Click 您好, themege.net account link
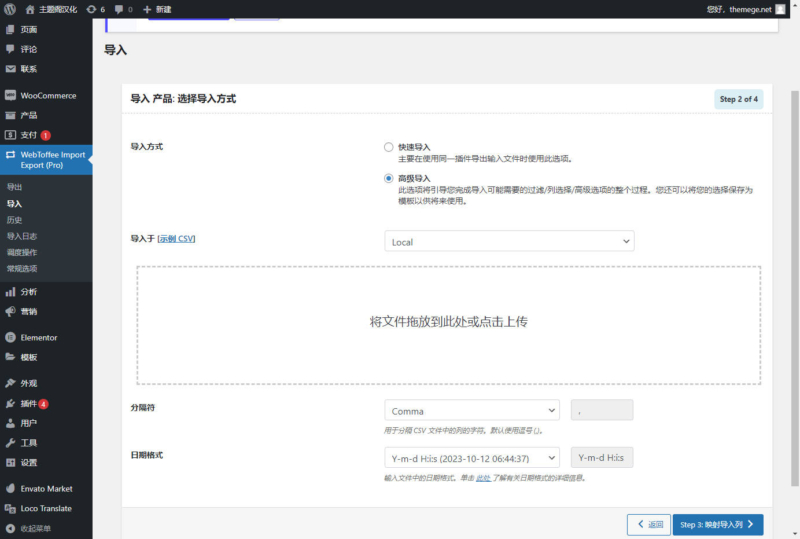This screenshot has width=800, height=539. point(739,9)
